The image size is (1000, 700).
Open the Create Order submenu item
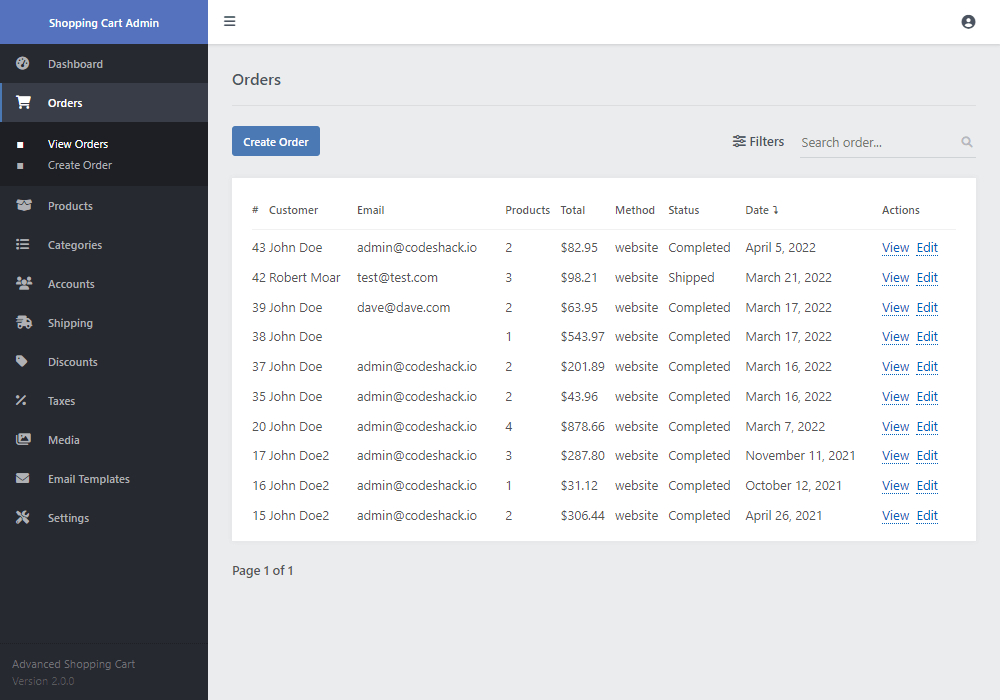[x=80, y=165]
